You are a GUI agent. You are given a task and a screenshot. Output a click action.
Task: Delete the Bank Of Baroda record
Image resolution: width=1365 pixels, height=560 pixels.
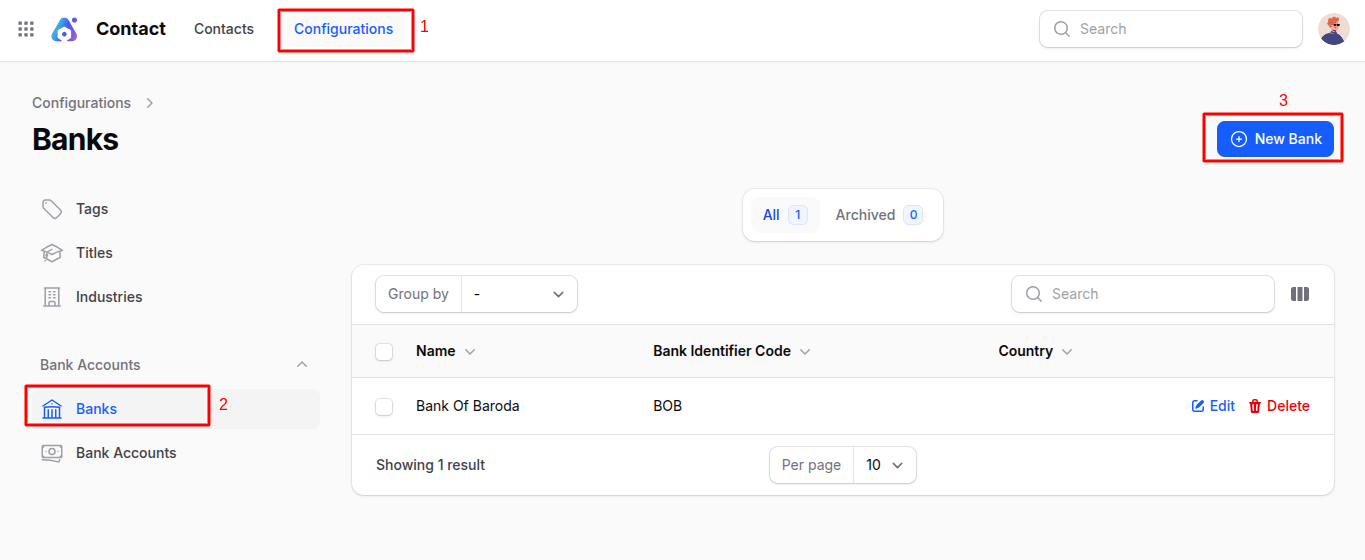point(1279,406)
